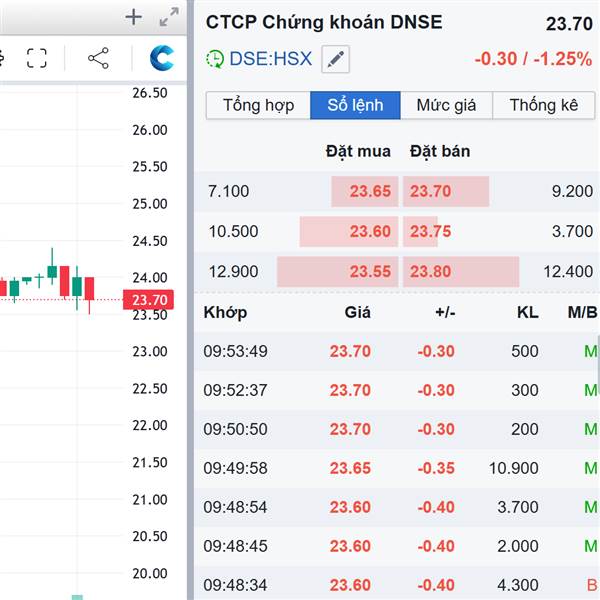Select the trade row at 09:48:54

pos(396,507)
